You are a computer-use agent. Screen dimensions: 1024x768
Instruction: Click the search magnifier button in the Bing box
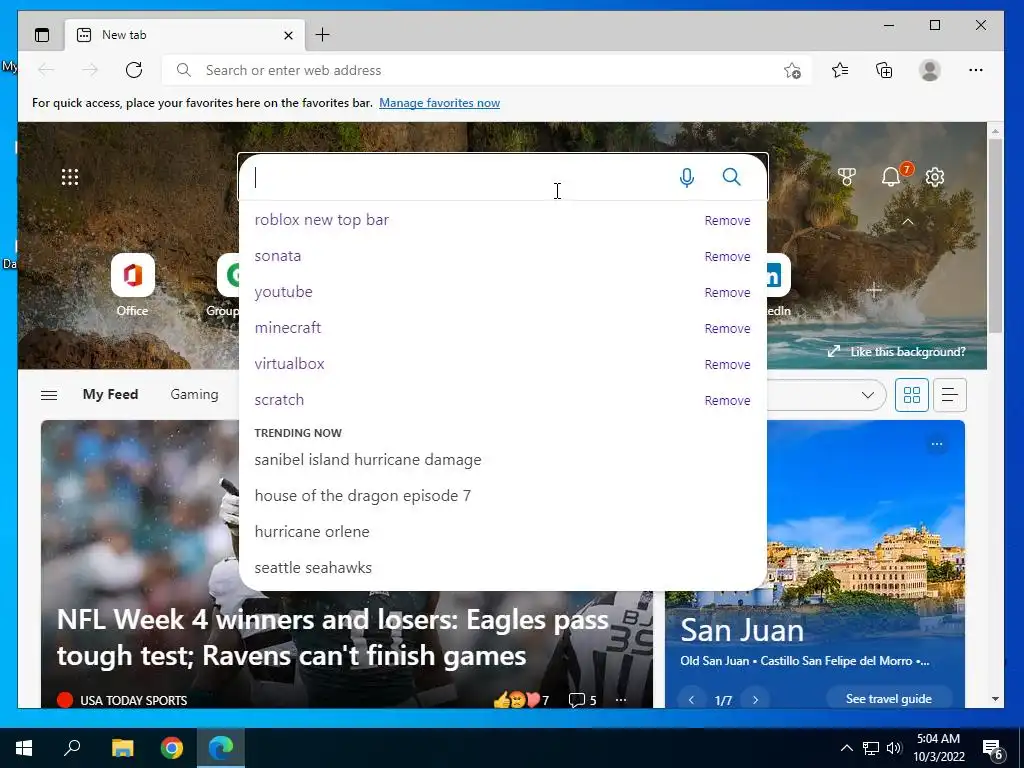pos(731,177)
